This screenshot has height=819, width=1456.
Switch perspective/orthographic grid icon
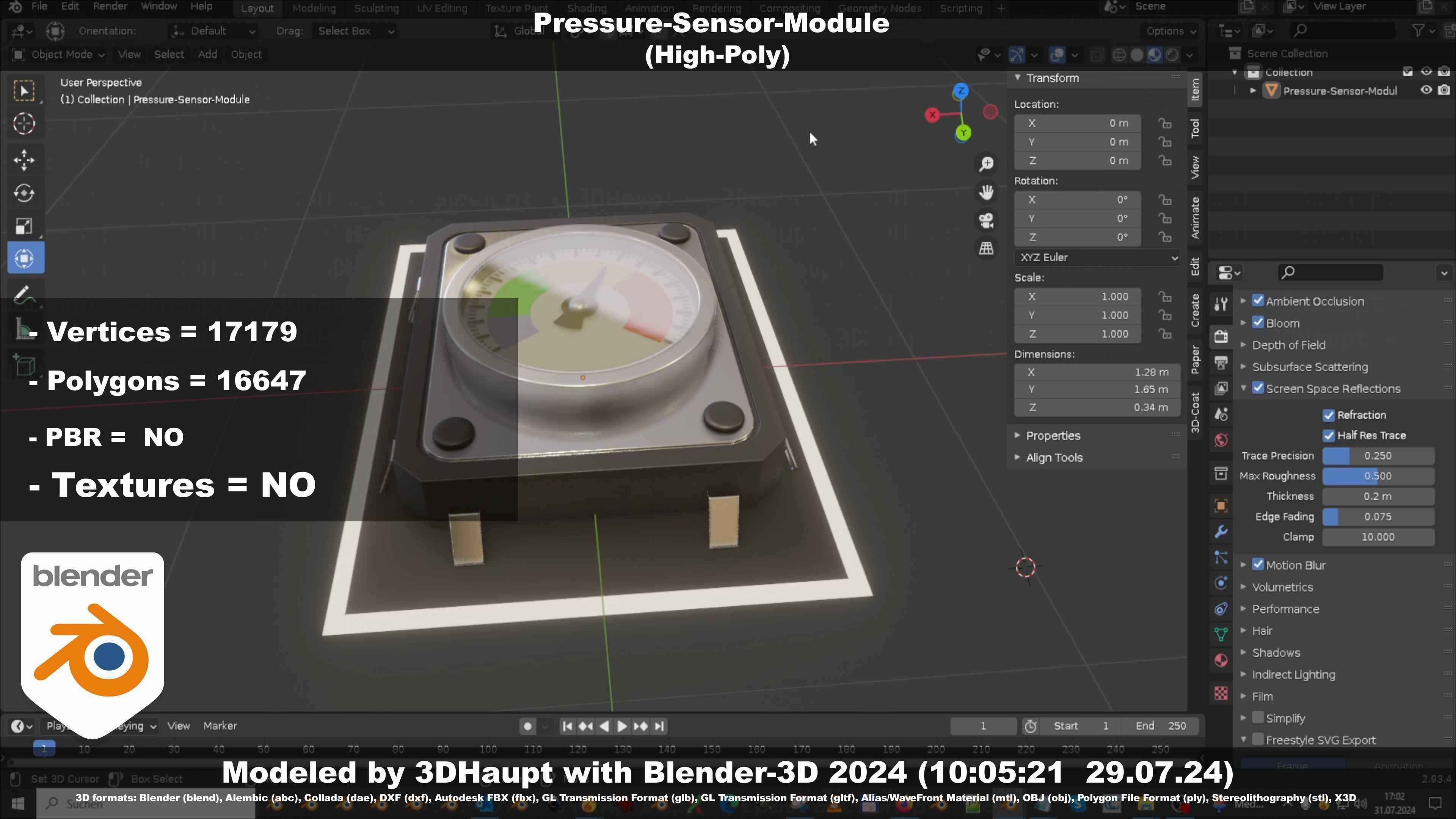click(986, 248)
